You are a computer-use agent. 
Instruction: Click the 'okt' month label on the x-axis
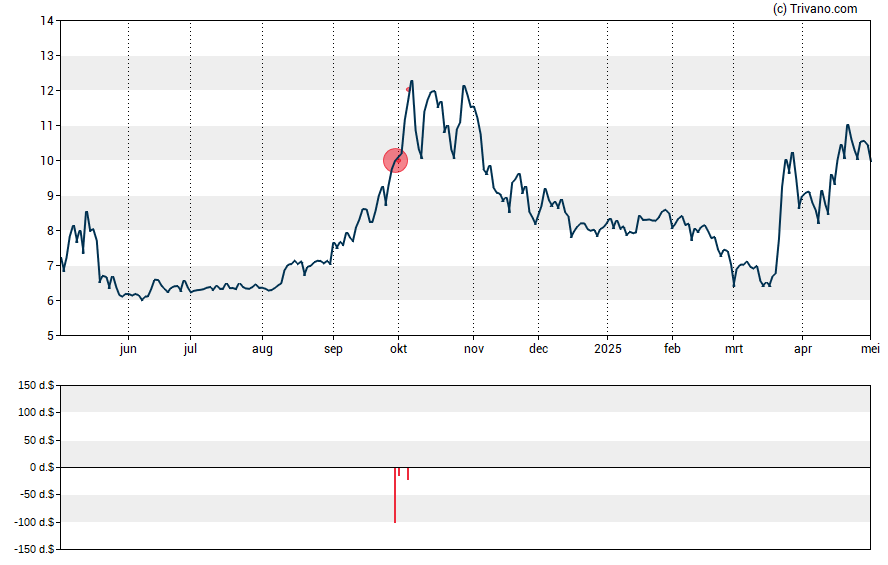[398, 349]
